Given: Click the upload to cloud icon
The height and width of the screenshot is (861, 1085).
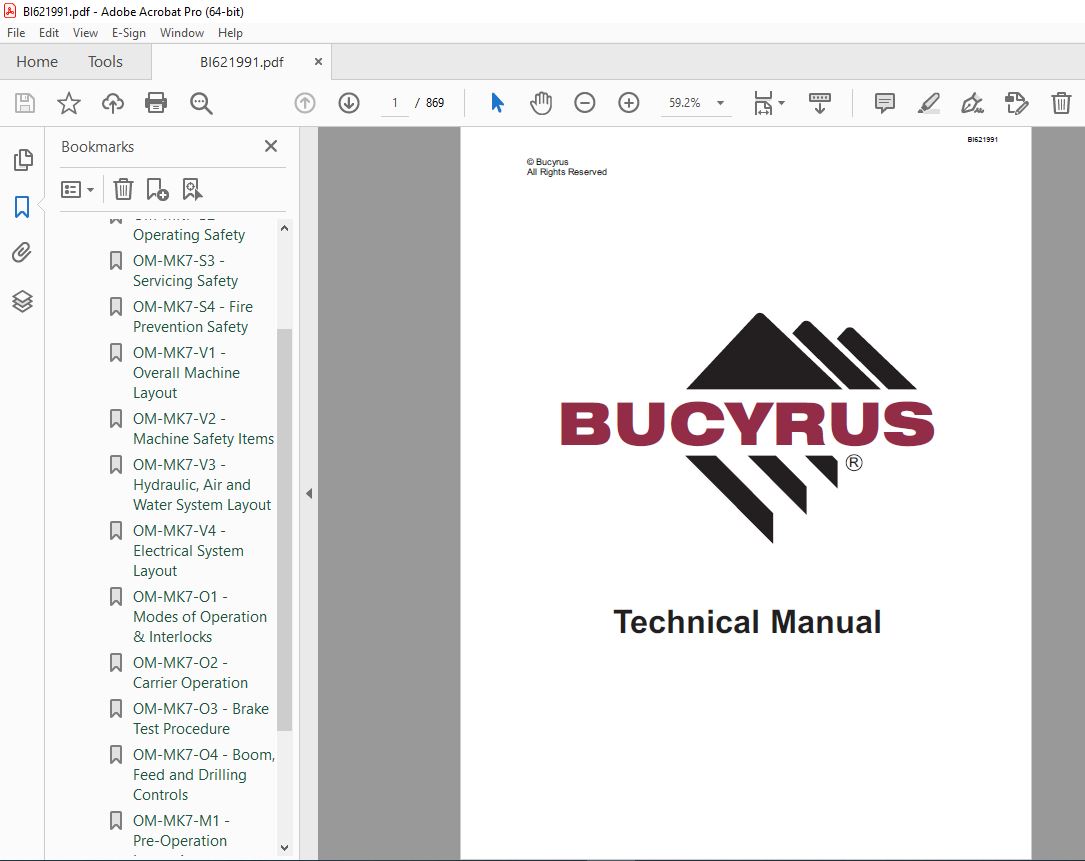Looking at the screenshot, I should pyautogui.click(x=113, y=103).
